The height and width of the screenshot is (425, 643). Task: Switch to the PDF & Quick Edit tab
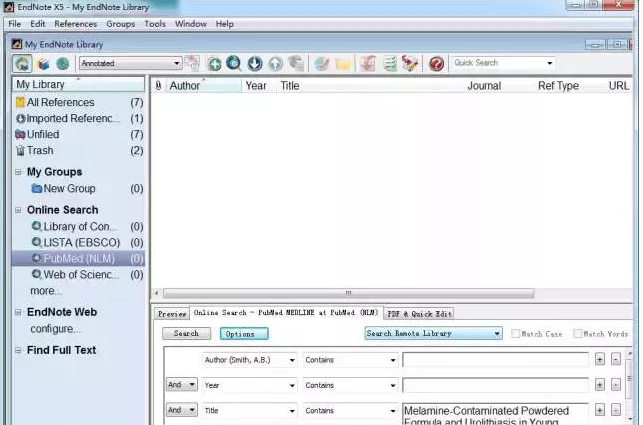tap(419, 314)
